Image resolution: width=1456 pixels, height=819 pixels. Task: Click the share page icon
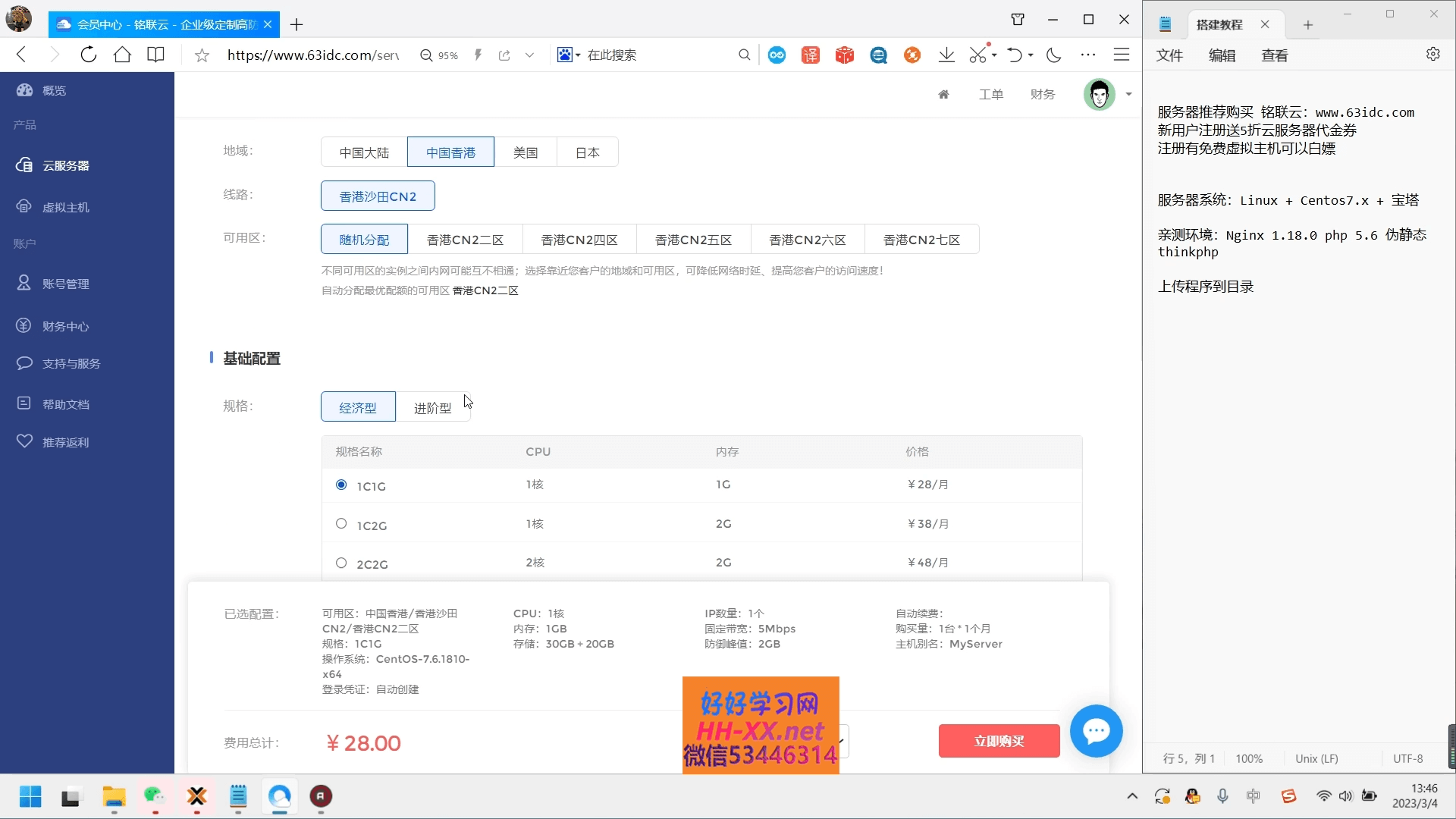coord(504,55)
